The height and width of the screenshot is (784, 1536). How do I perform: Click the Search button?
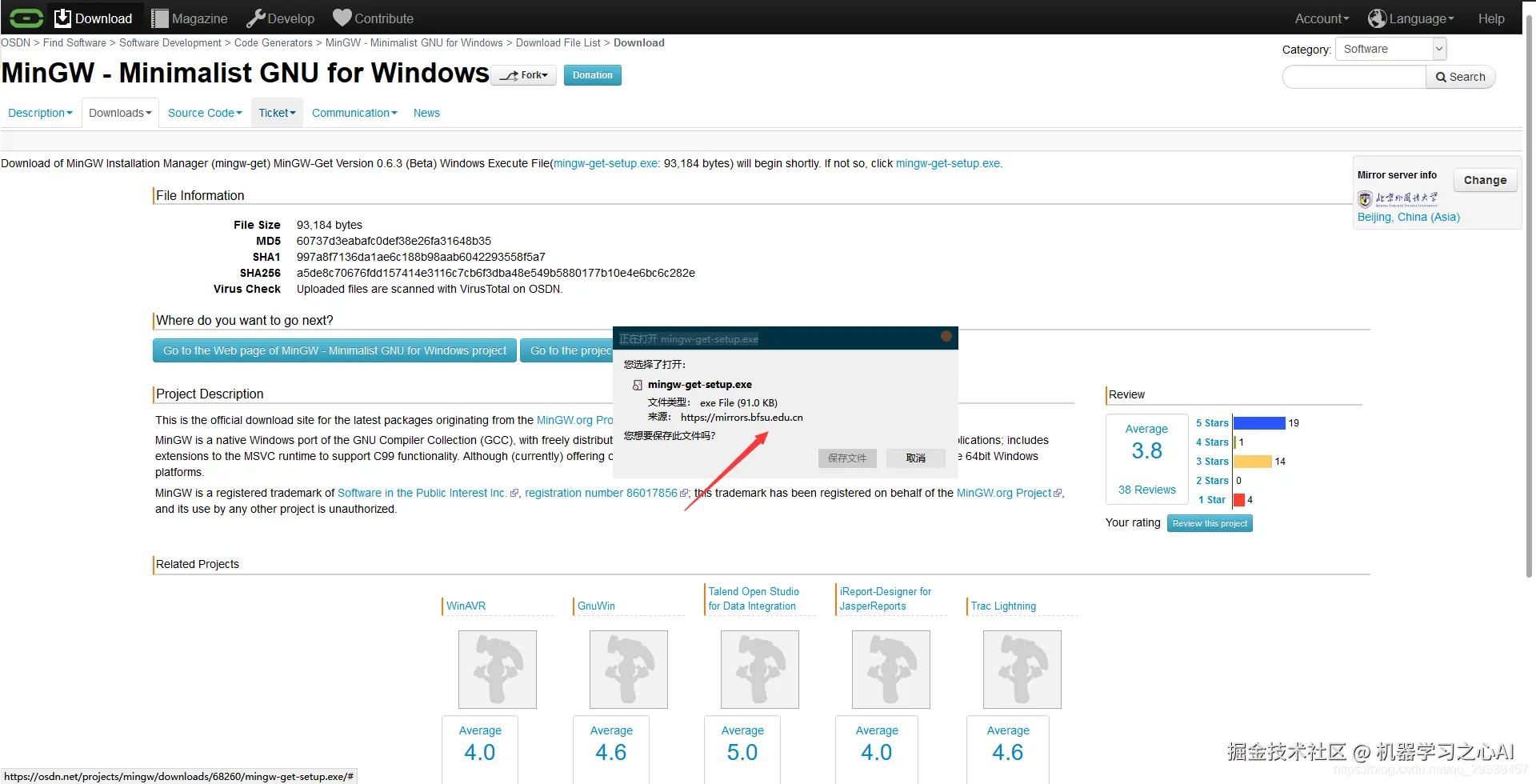pyautogui.click(x=1460, y=77)
